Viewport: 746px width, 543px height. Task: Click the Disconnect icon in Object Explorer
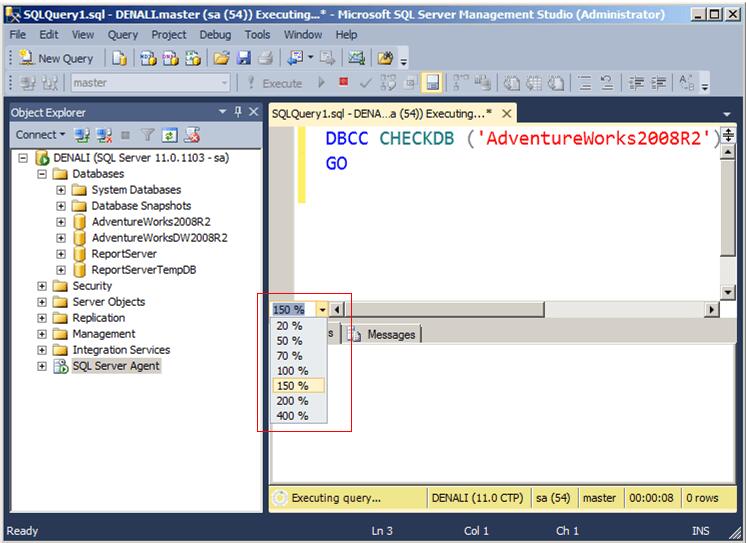pos(104,135)
